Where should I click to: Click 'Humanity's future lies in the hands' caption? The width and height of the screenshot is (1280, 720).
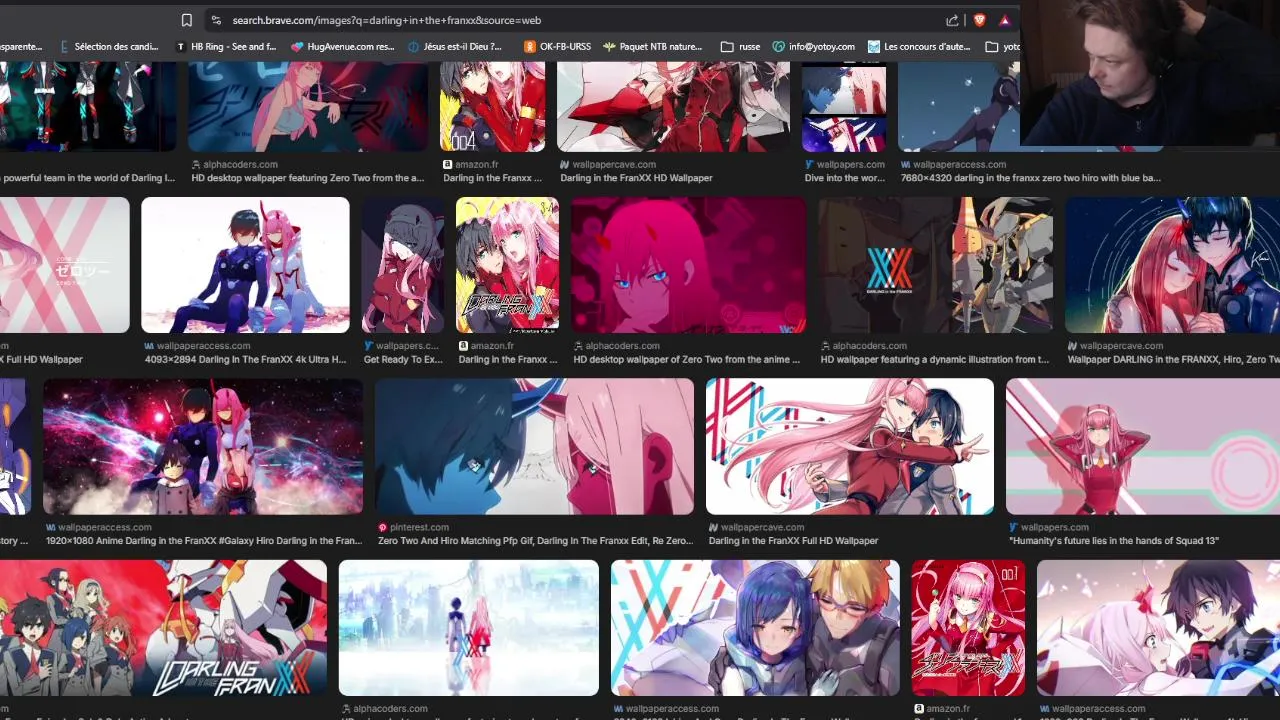tap(1114, 540)
